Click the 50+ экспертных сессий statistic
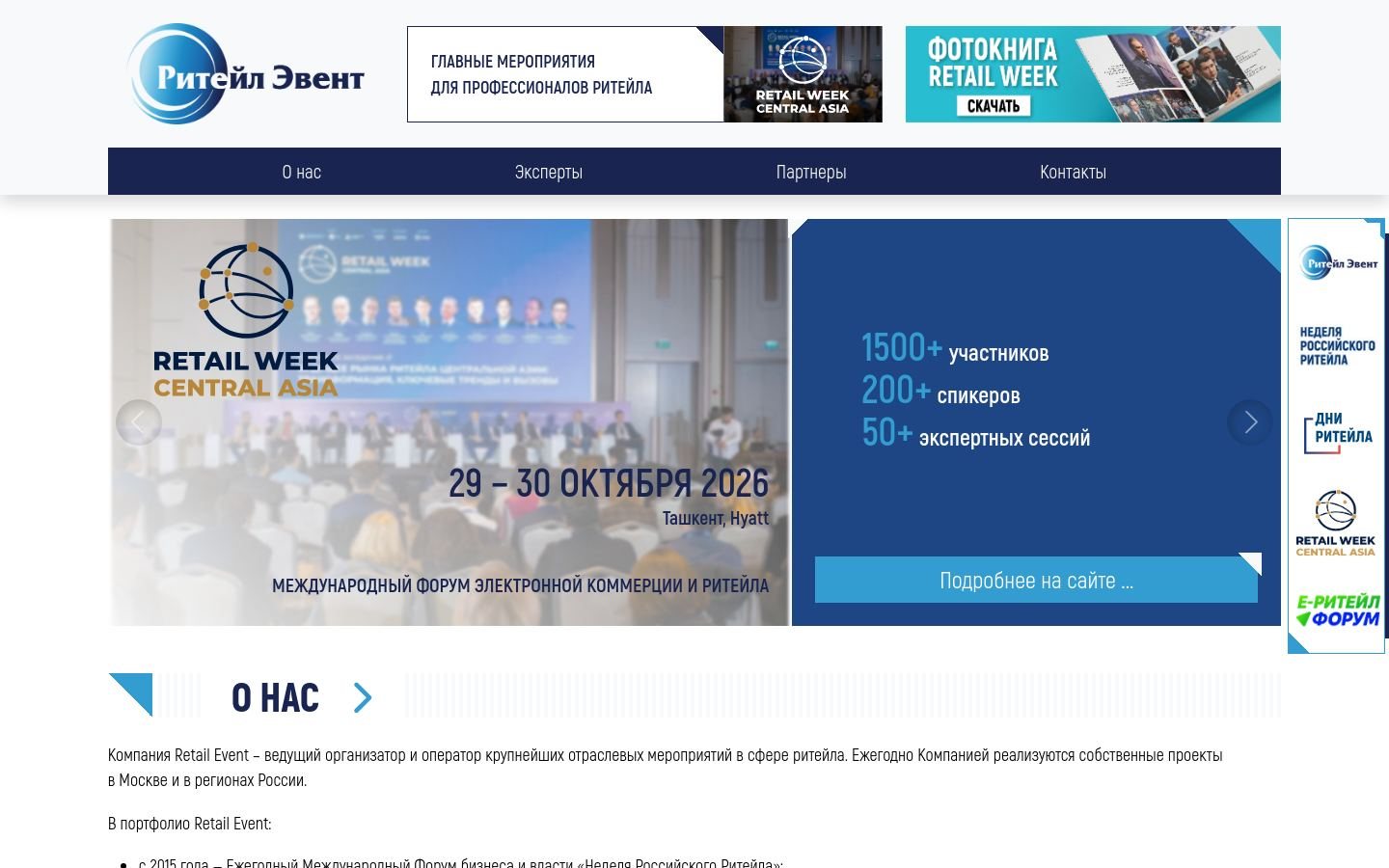The image size is (1389, 868). click(x=976, y=432)
